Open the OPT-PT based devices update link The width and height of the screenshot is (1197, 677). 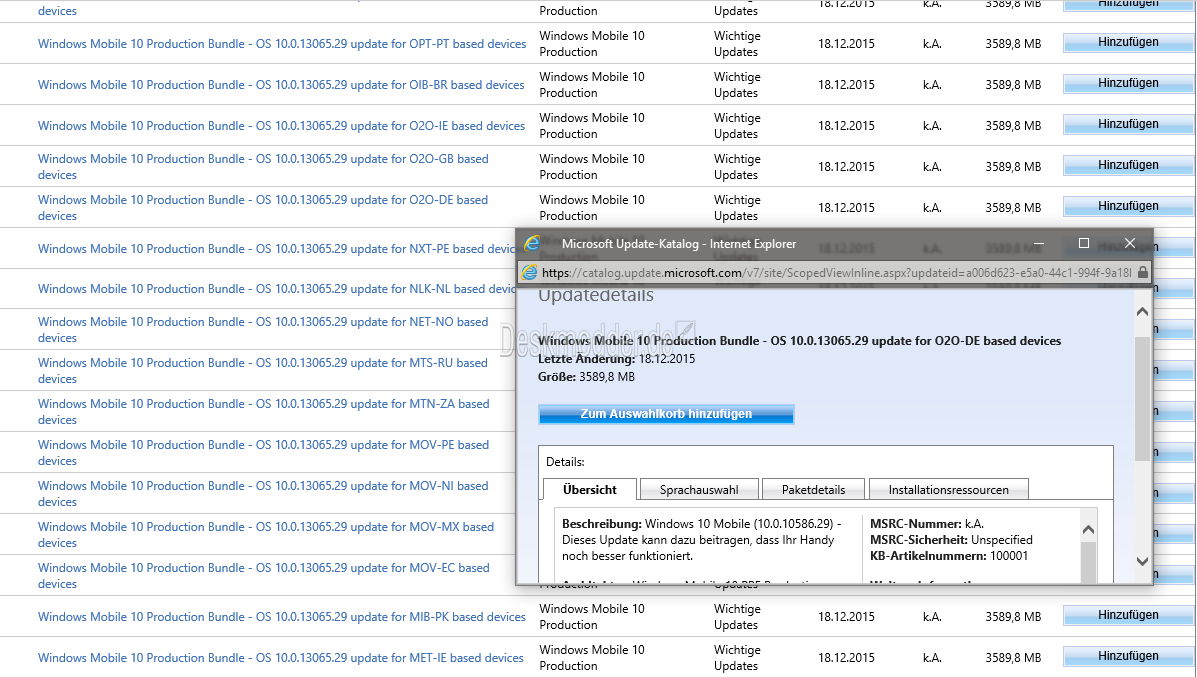(282, 44)
